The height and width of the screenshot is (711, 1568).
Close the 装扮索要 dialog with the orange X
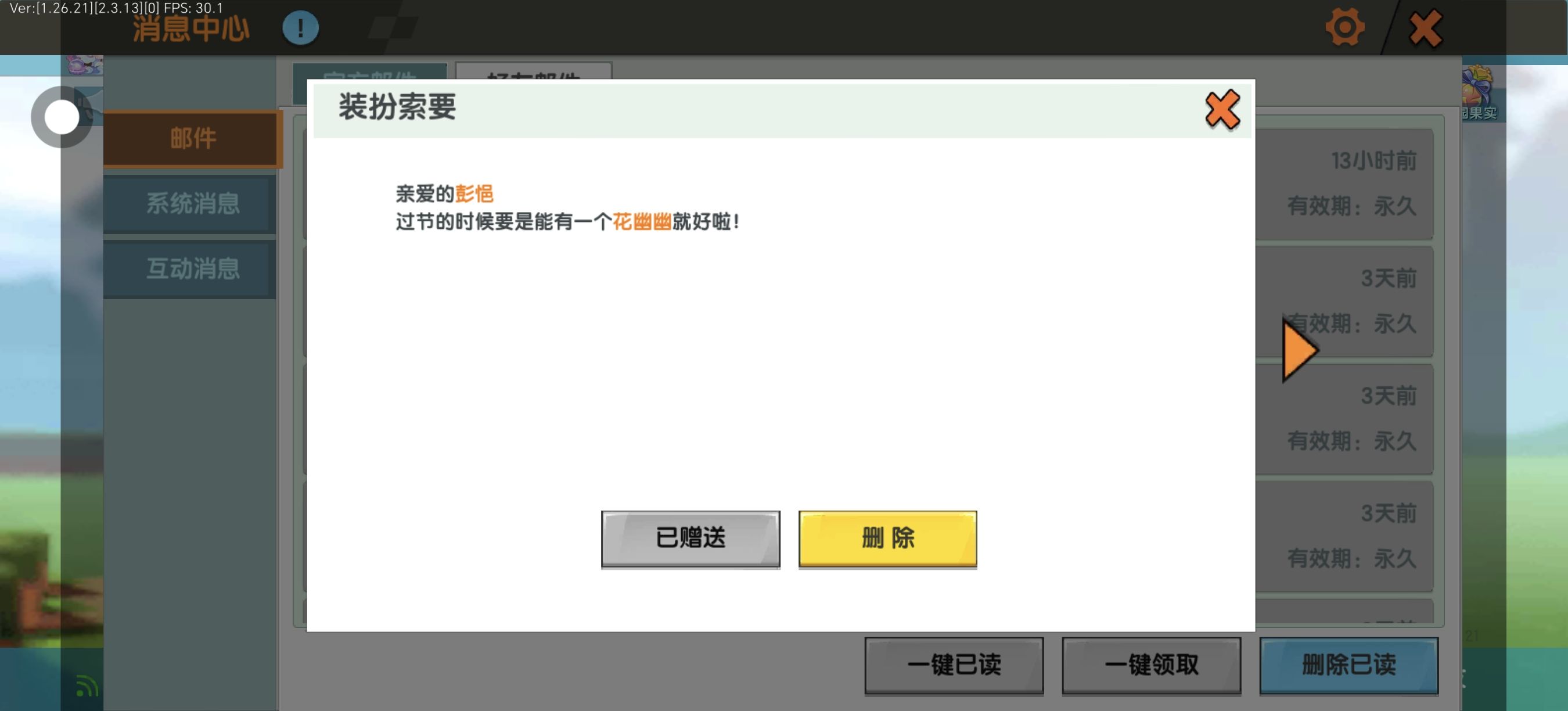pos(1222,110)
